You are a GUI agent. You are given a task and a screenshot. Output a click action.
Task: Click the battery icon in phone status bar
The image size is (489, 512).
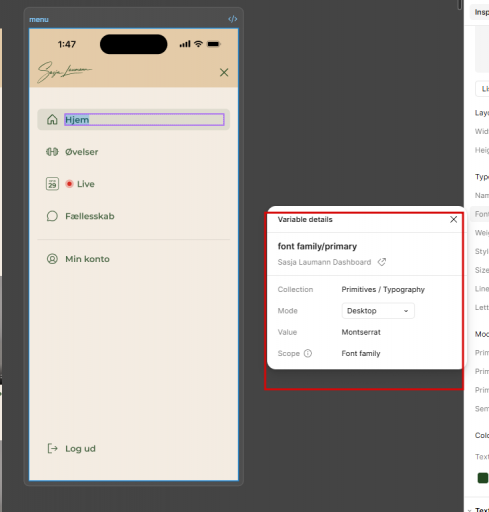213,44
